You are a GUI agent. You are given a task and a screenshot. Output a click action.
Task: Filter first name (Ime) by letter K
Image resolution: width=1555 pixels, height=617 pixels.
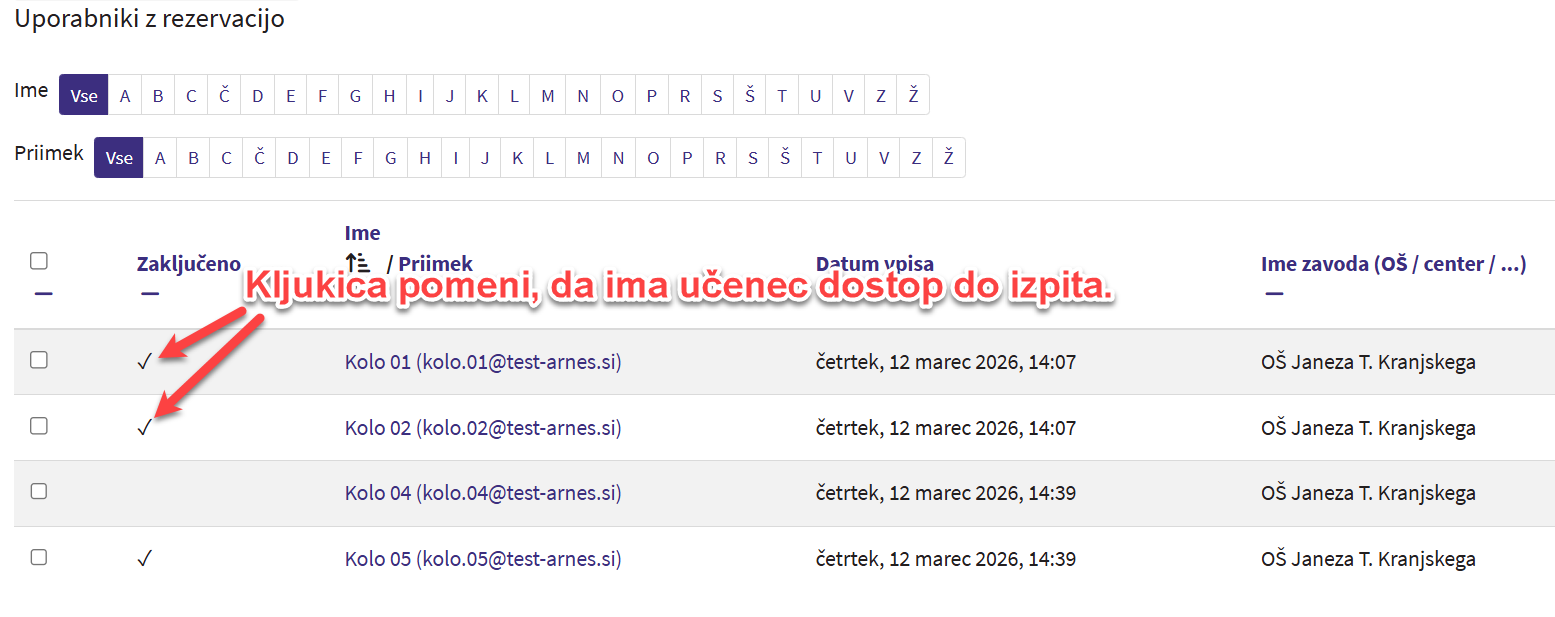coord(482,96)
